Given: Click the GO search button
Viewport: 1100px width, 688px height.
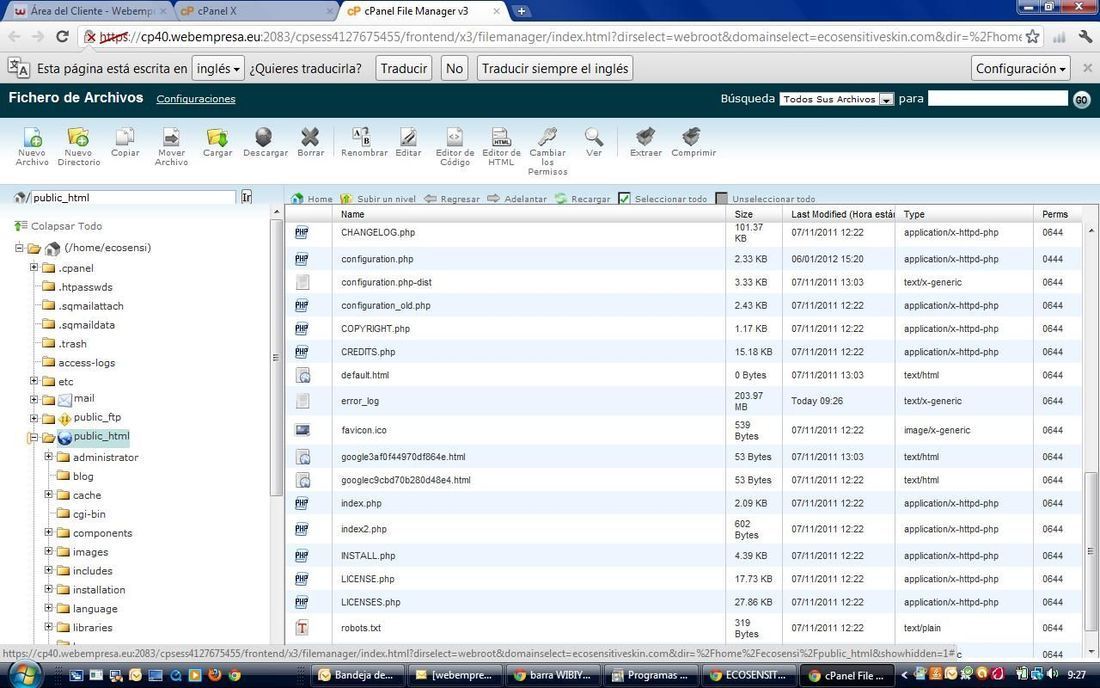Looking at the screenshot, I should 1081,100.
